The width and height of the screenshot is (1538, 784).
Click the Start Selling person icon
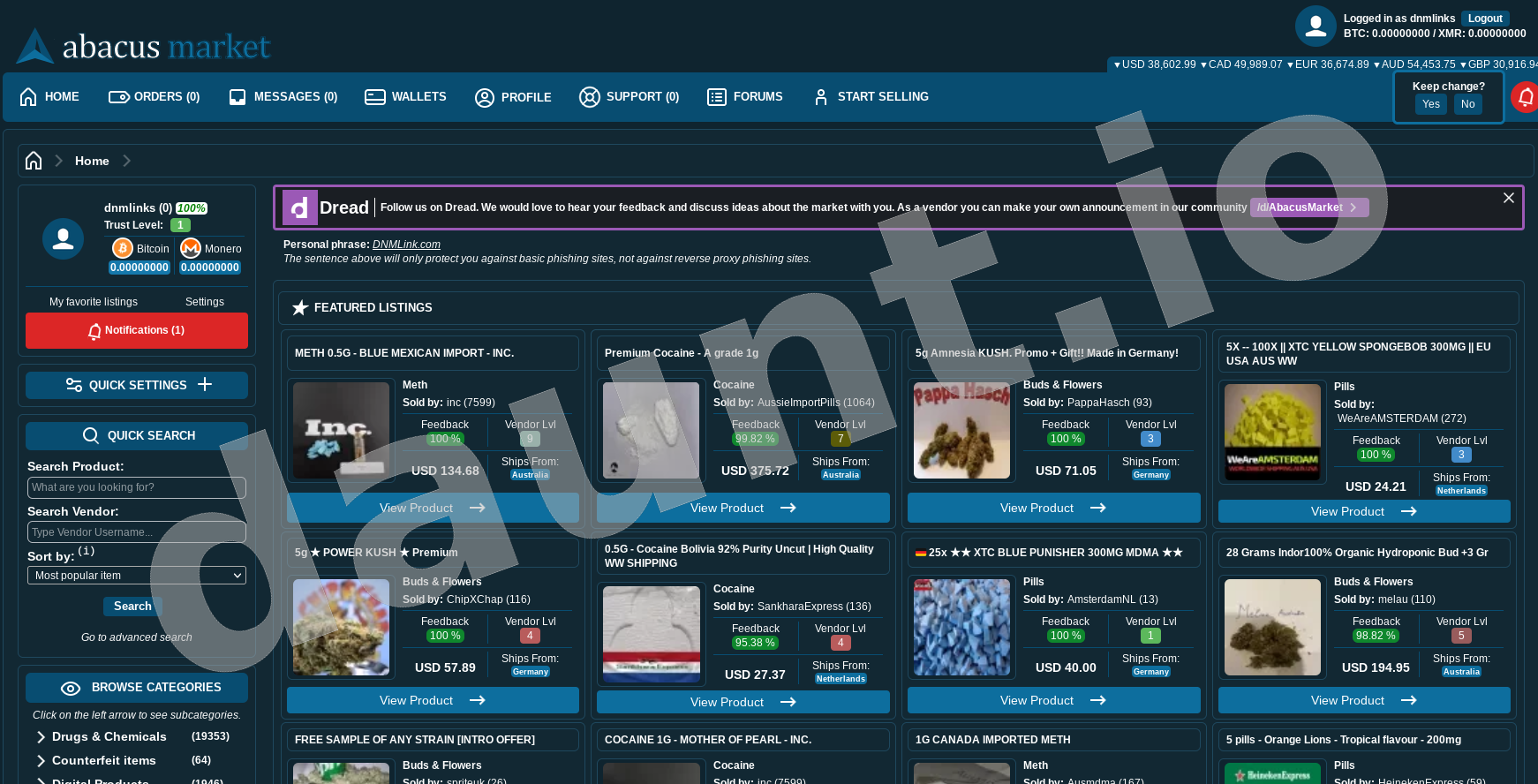coord(821,97)
